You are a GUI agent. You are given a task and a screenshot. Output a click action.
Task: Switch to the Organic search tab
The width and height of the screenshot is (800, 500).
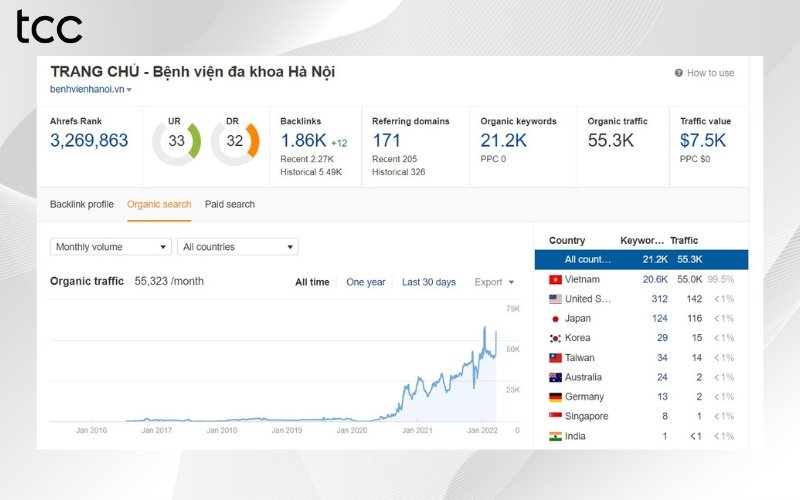(x=159, y=205)
